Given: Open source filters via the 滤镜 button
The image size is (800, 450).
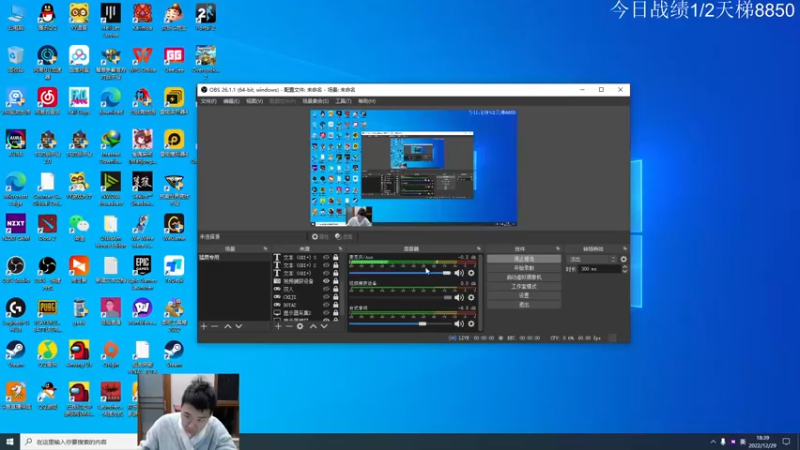Looking at the screenshot, I should [344, 237].
